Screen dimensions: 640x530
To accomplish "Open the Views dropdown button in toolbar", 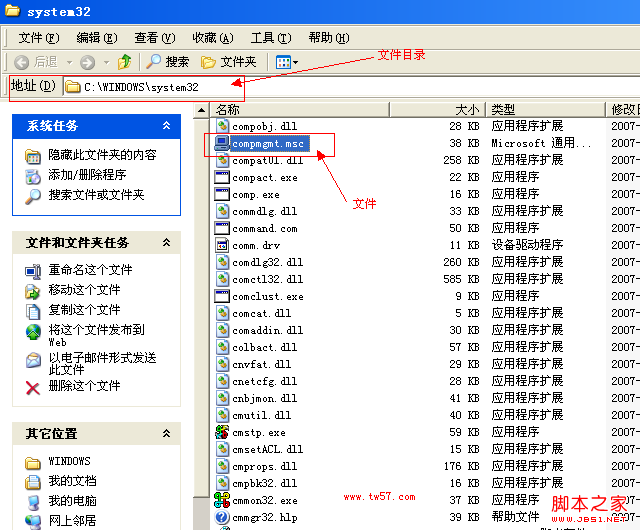I will pyautogui.click(x=287, y=62).
